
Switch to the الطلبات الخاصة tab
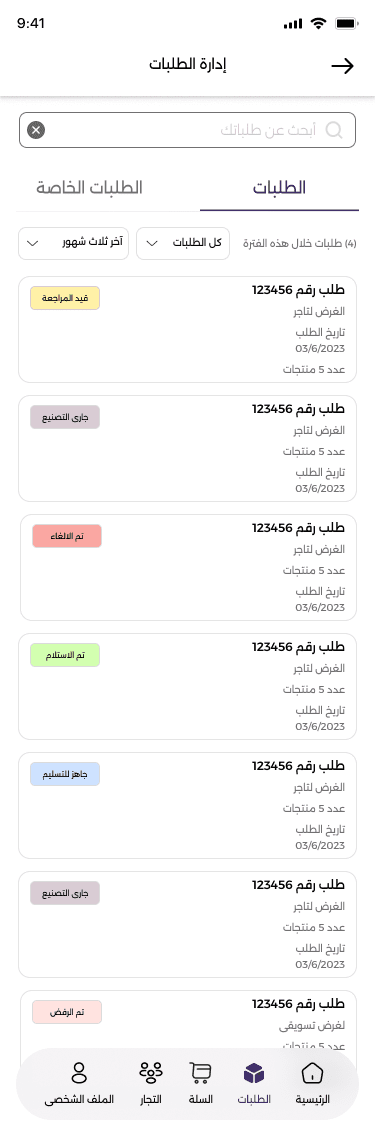89,188
